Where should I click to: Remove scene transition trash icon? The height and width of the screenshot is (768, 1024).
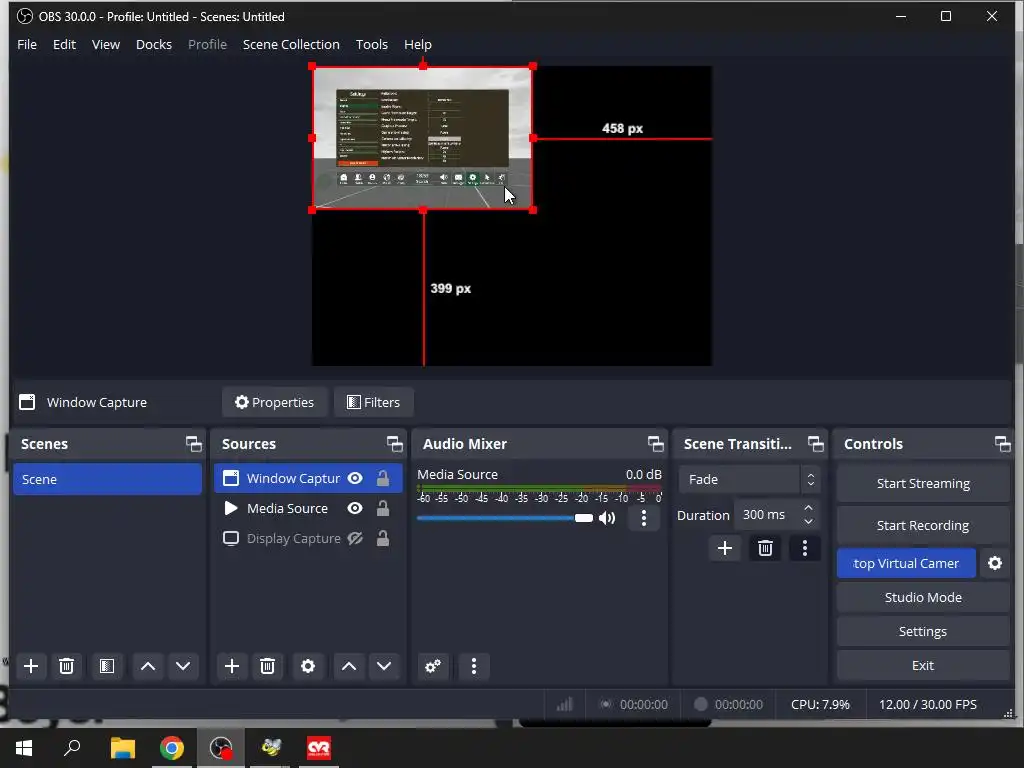[765, 548]
